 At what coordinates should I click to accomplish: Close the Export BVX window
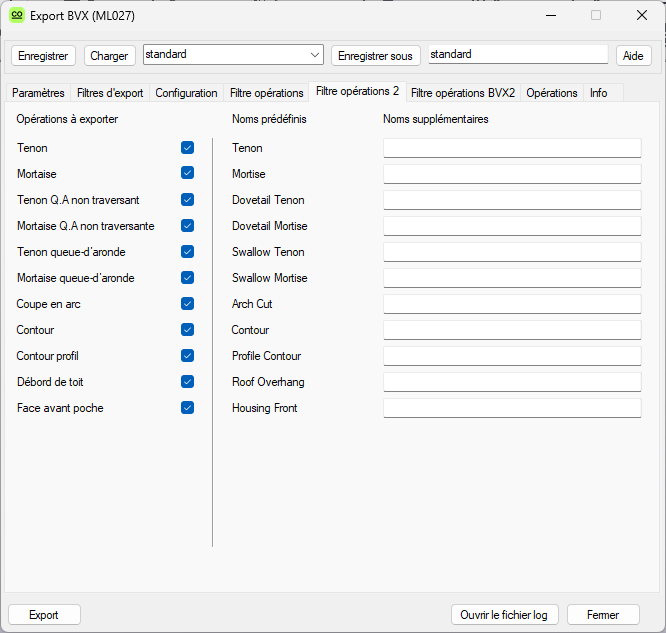coord(642,15)
